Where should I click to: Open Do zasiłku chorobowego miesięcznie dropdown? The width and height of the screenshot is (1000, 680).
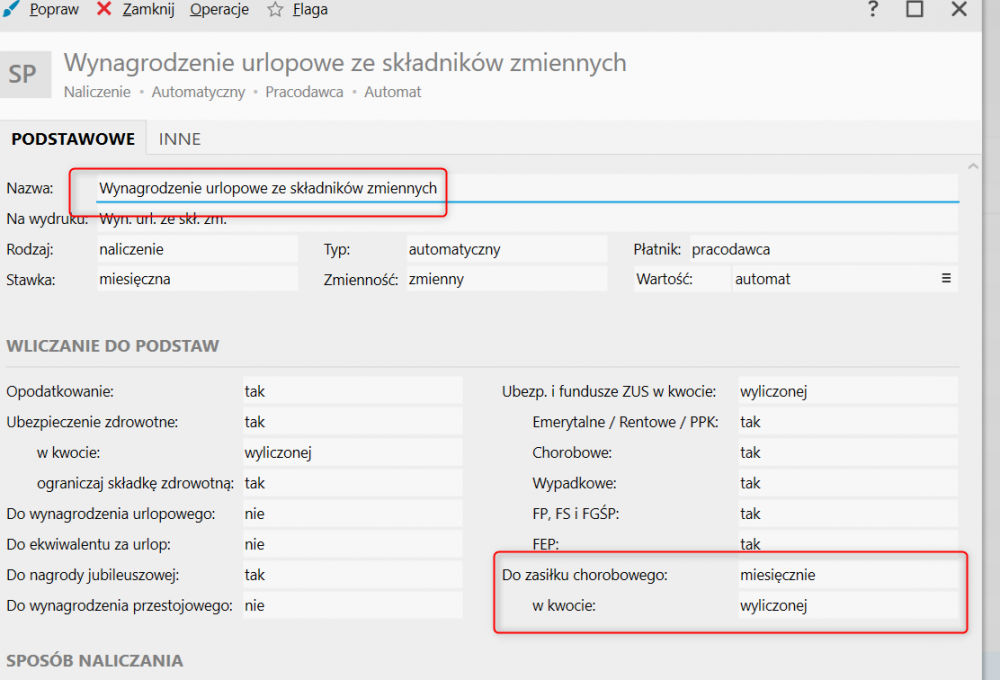846,575
